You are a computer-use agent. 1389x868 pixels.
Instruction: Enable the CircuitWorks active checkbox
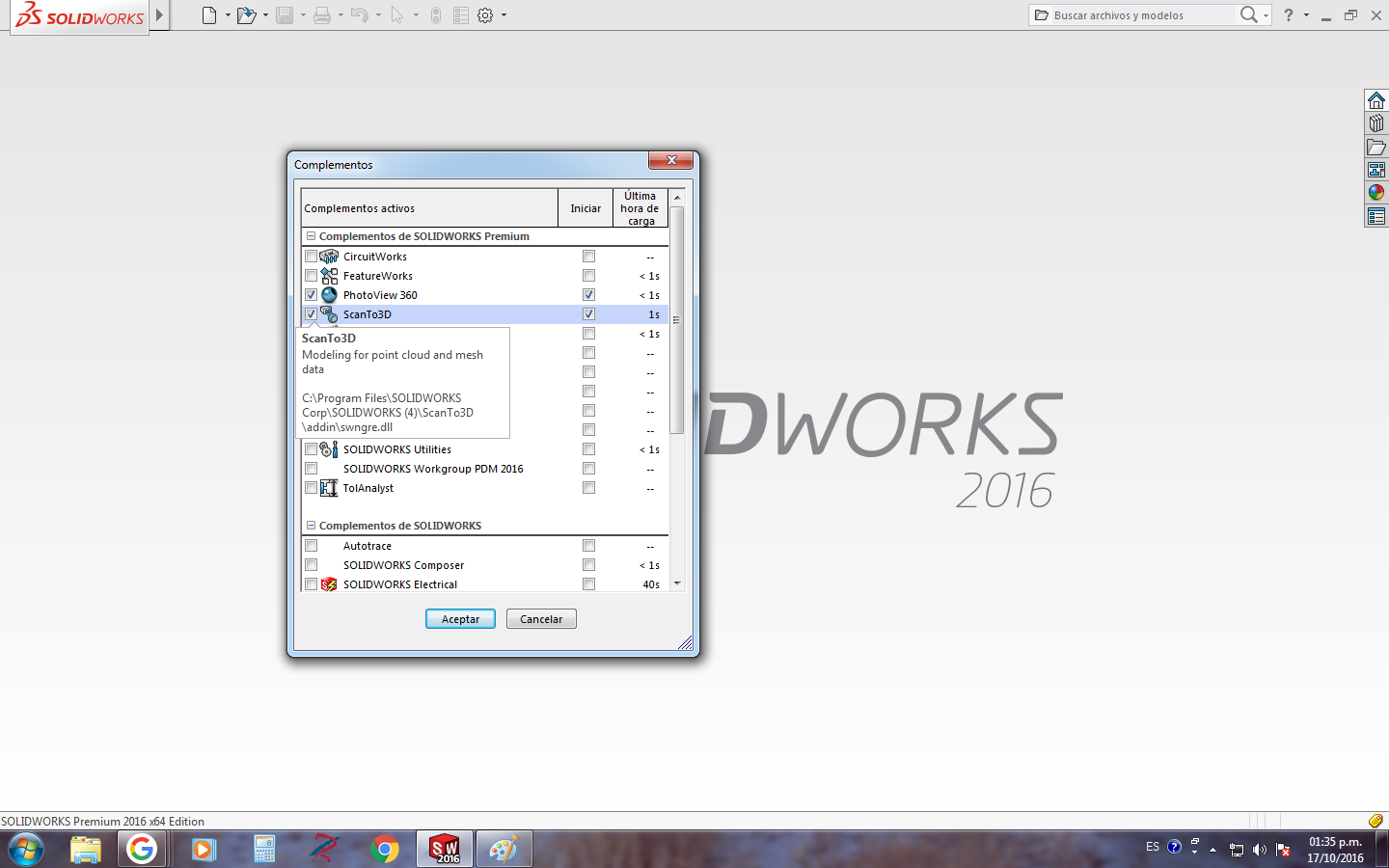tap(311, 257)
